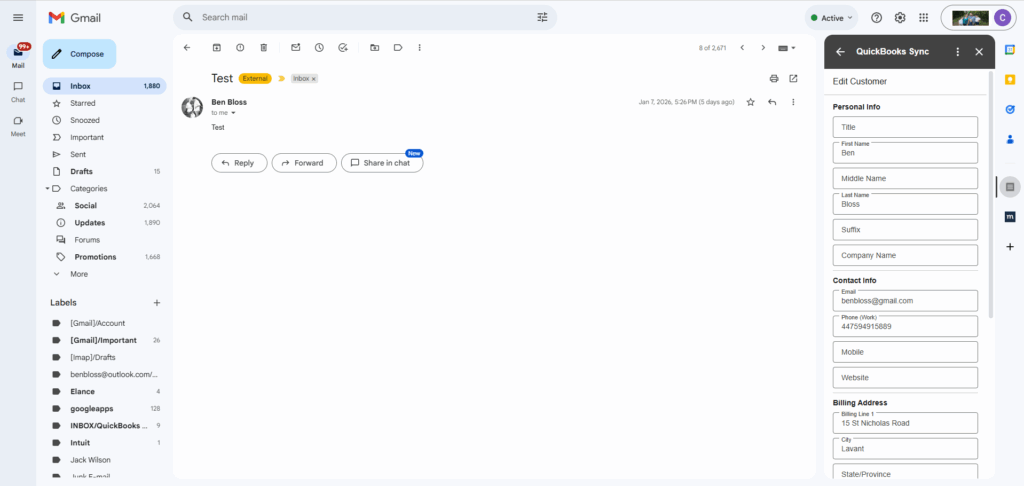The height and width of the screenshot is (486, 1024).
Task: Open the Active status dropdown
Action: pyautogui.click(x=831, y=18)
